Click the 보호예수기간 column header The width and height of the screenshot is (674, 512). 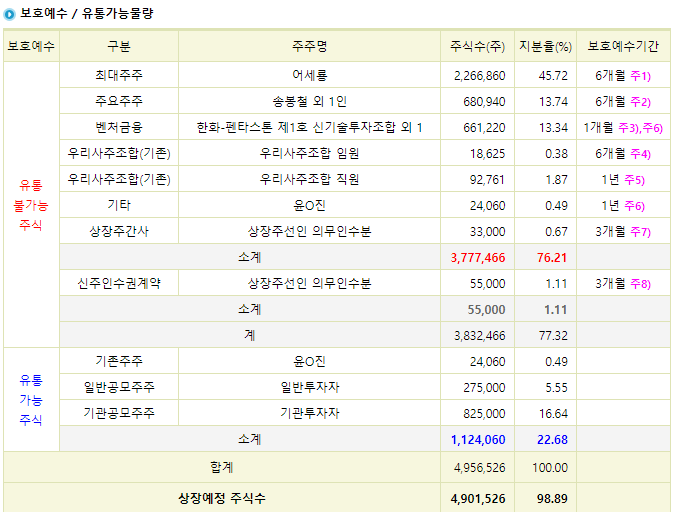(623, 46)
